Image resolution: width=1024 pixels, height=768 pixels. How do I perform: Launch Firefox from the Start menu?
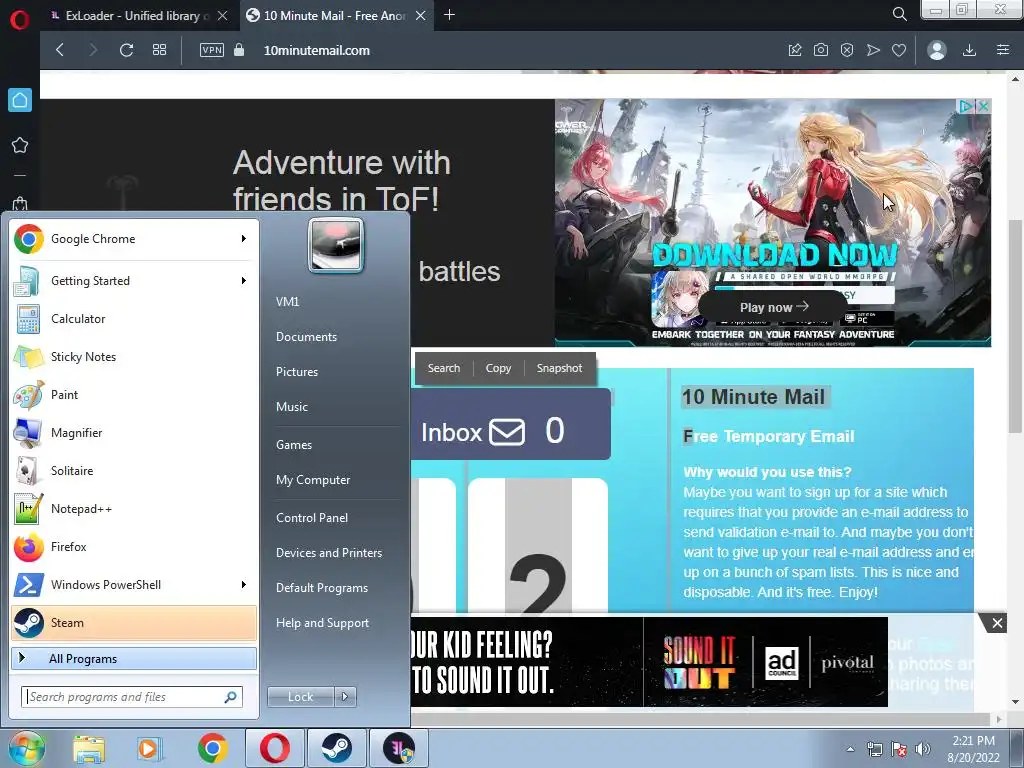click(x=134, y=547)
